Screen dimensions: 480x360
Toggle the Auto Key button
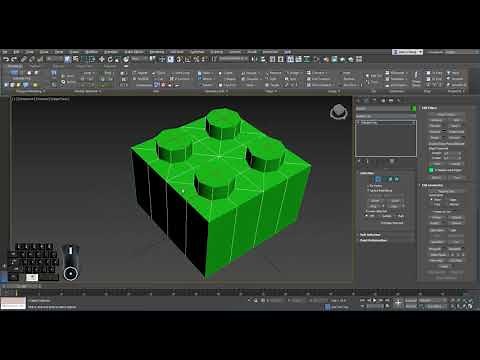tap(410, 300)
